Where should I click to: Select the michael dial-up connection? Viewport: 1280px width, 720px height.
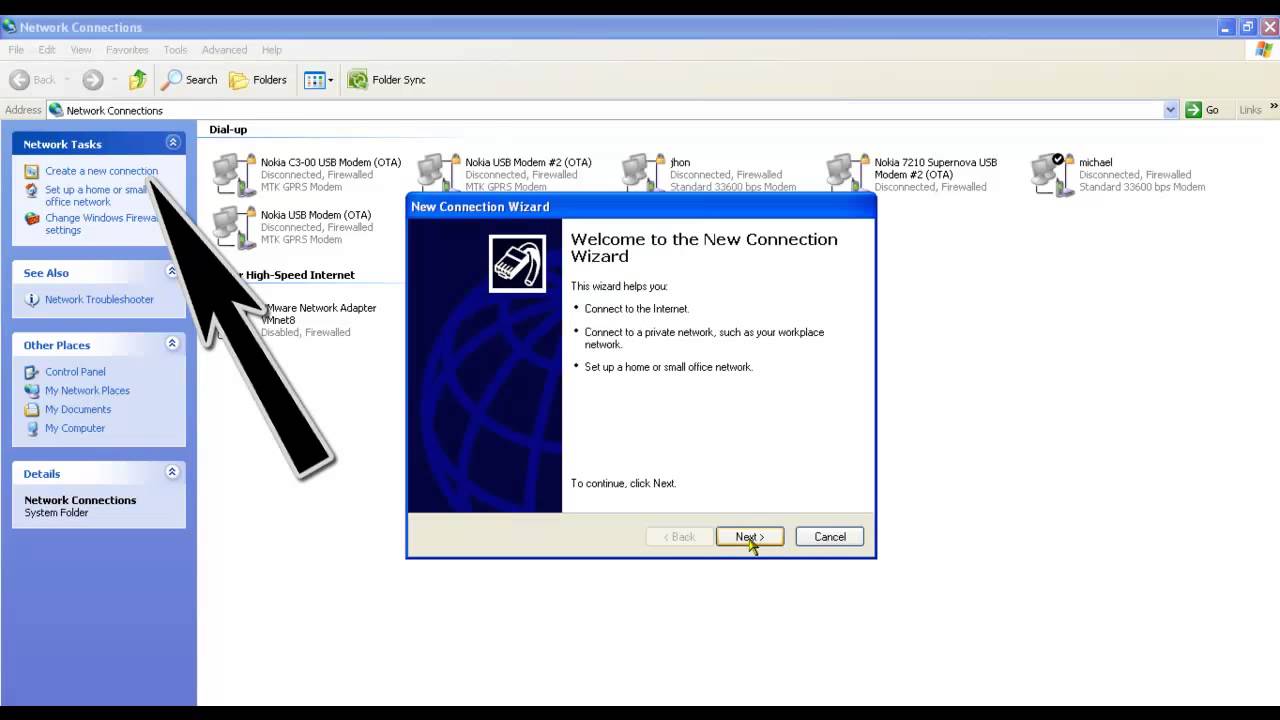pos(1119,174)
